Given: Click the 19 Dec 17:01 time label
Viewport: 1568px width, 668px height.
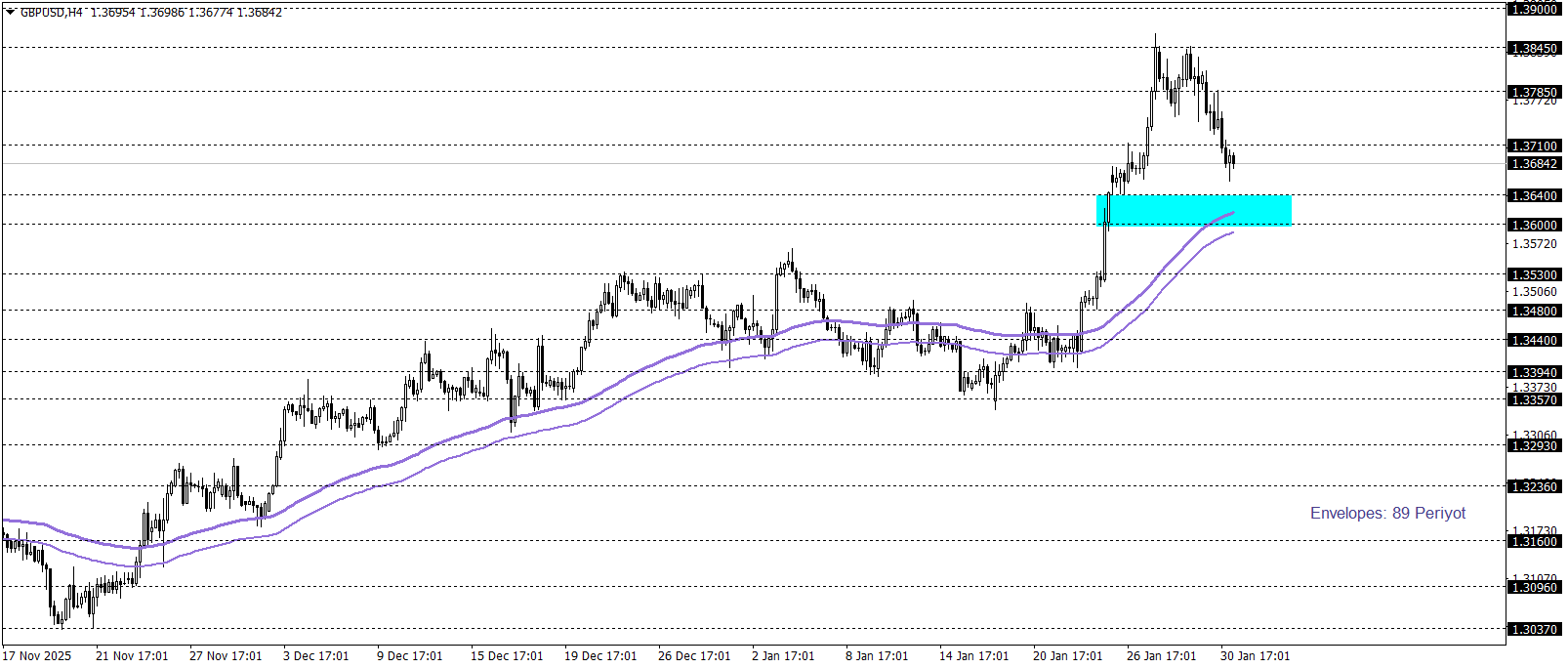Looking at the screenshot, I should point(600,655).
